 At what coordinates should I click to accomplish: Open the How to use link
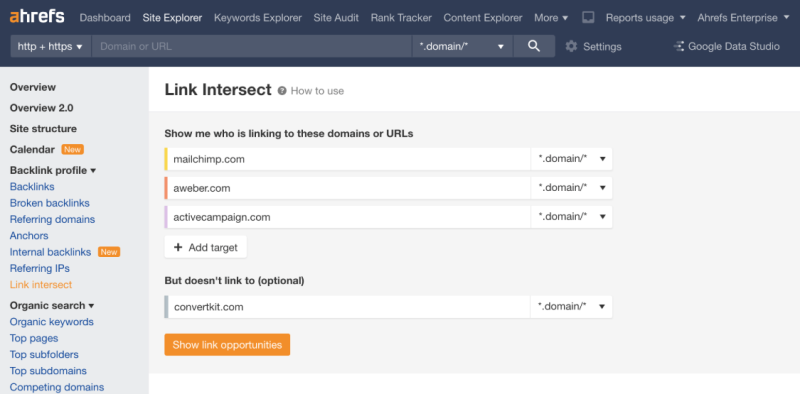tap(317, 91)
